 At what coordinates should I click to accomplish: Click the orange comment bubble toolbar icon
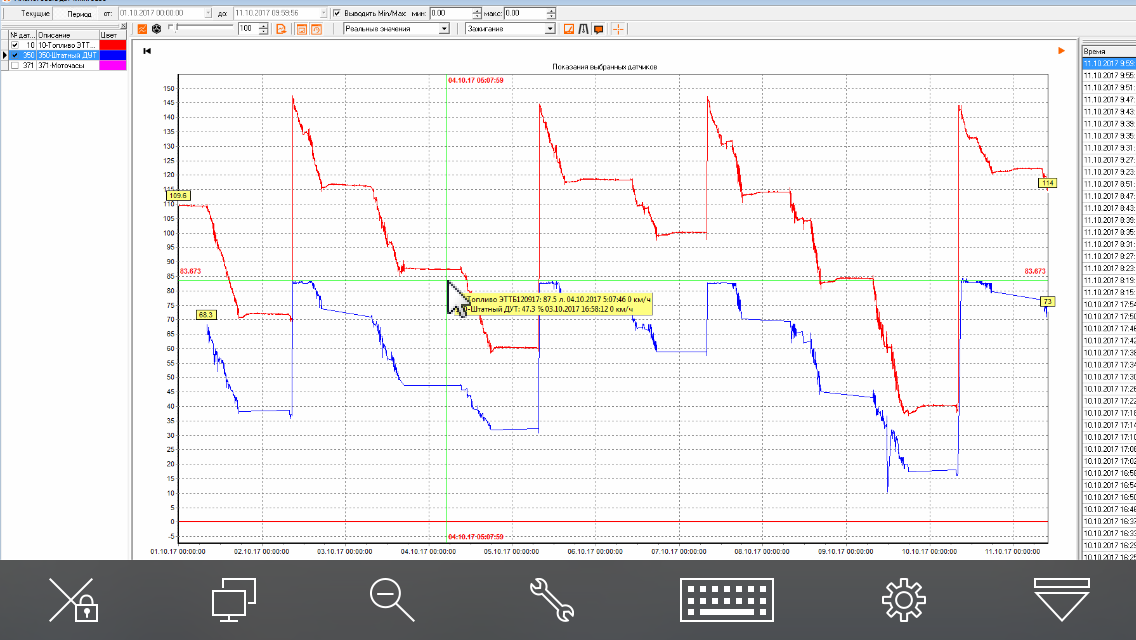click(598, 29)
